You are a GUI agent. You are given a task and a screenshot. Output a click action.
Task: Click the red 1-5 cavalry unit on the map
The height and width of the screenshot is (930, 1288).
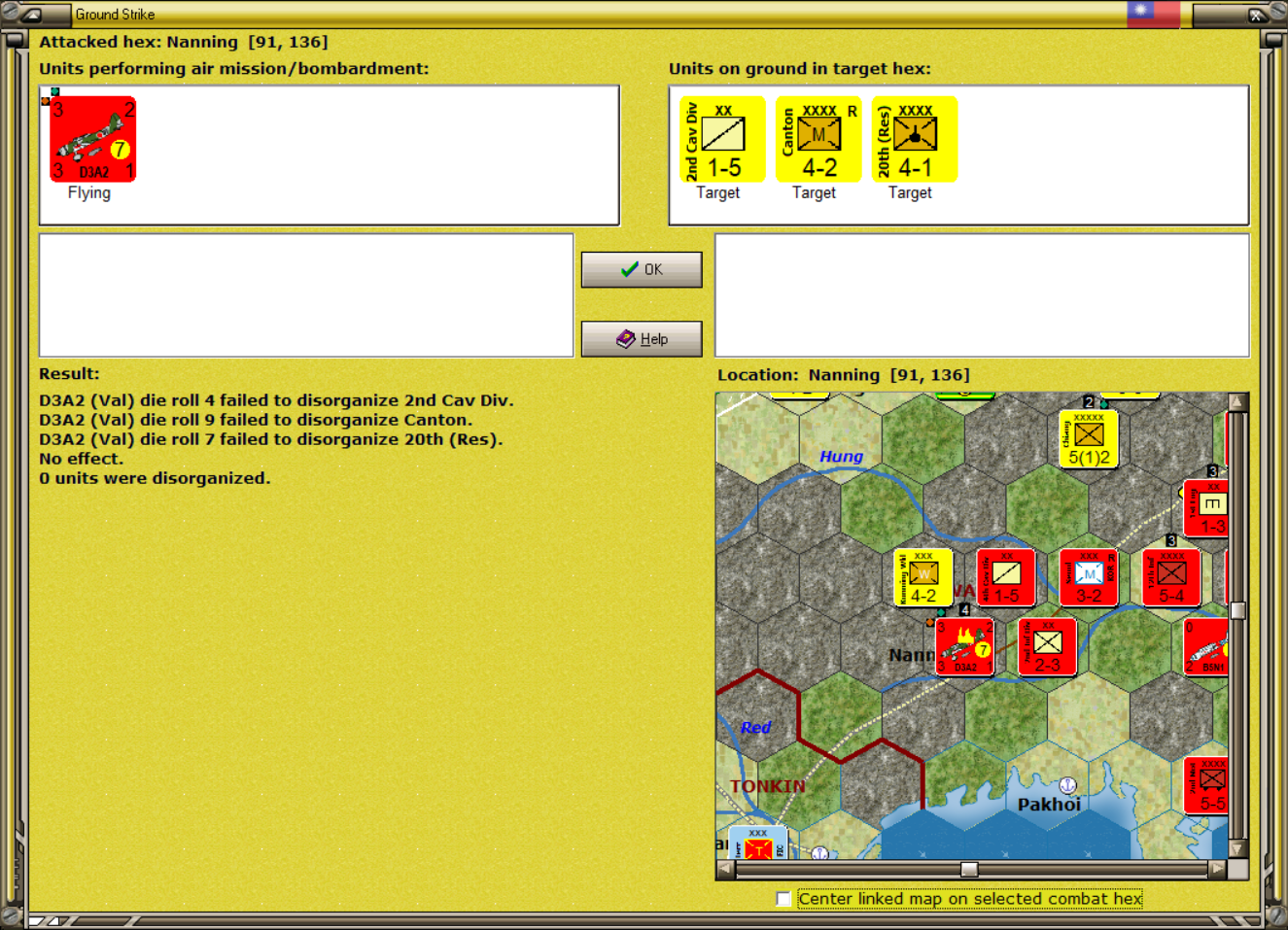[1006, 577]
